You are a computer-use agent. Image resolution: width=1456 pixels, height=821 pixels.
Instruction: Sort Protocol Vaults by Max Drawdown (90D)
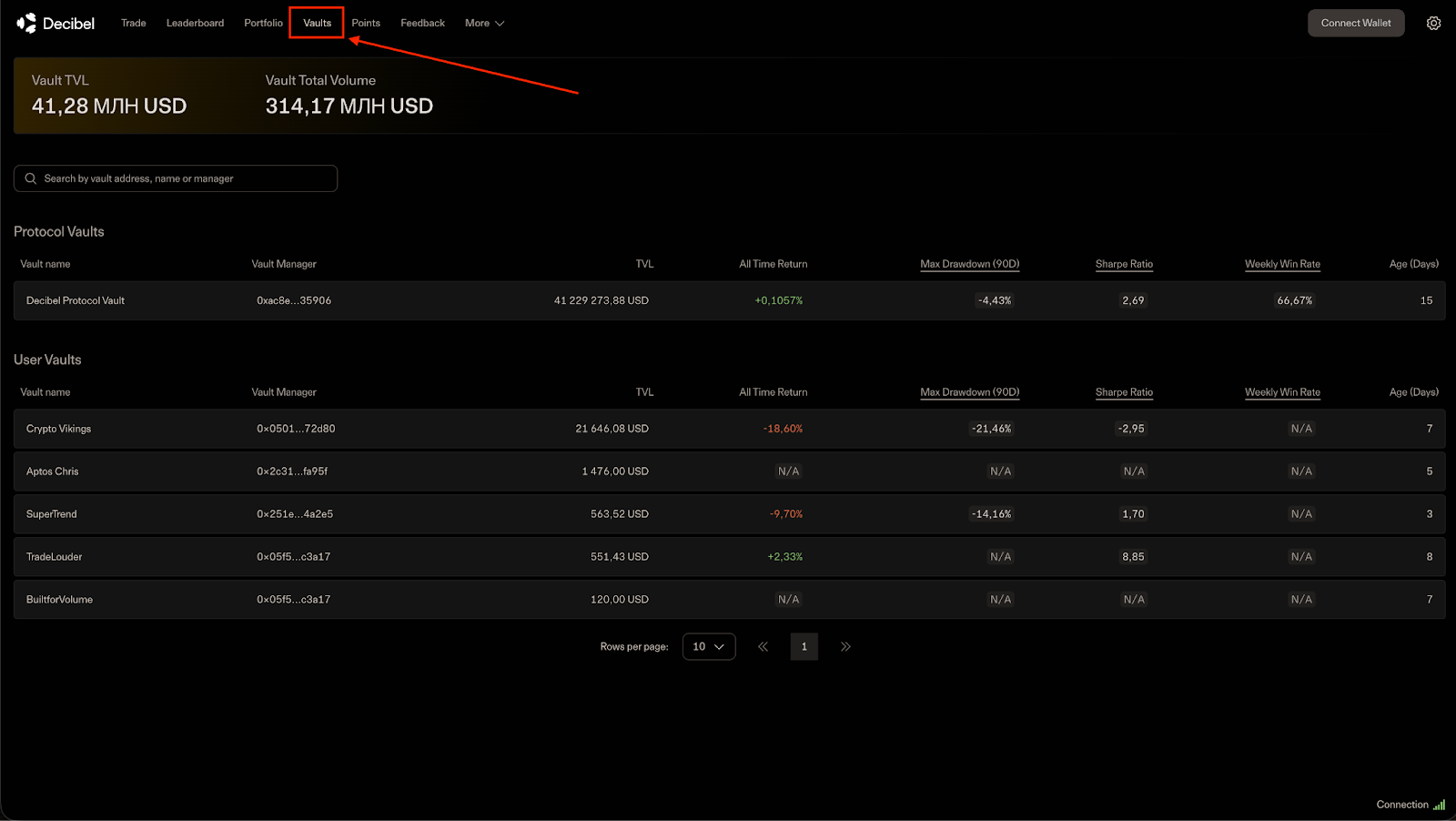click(x=969, y=264)
